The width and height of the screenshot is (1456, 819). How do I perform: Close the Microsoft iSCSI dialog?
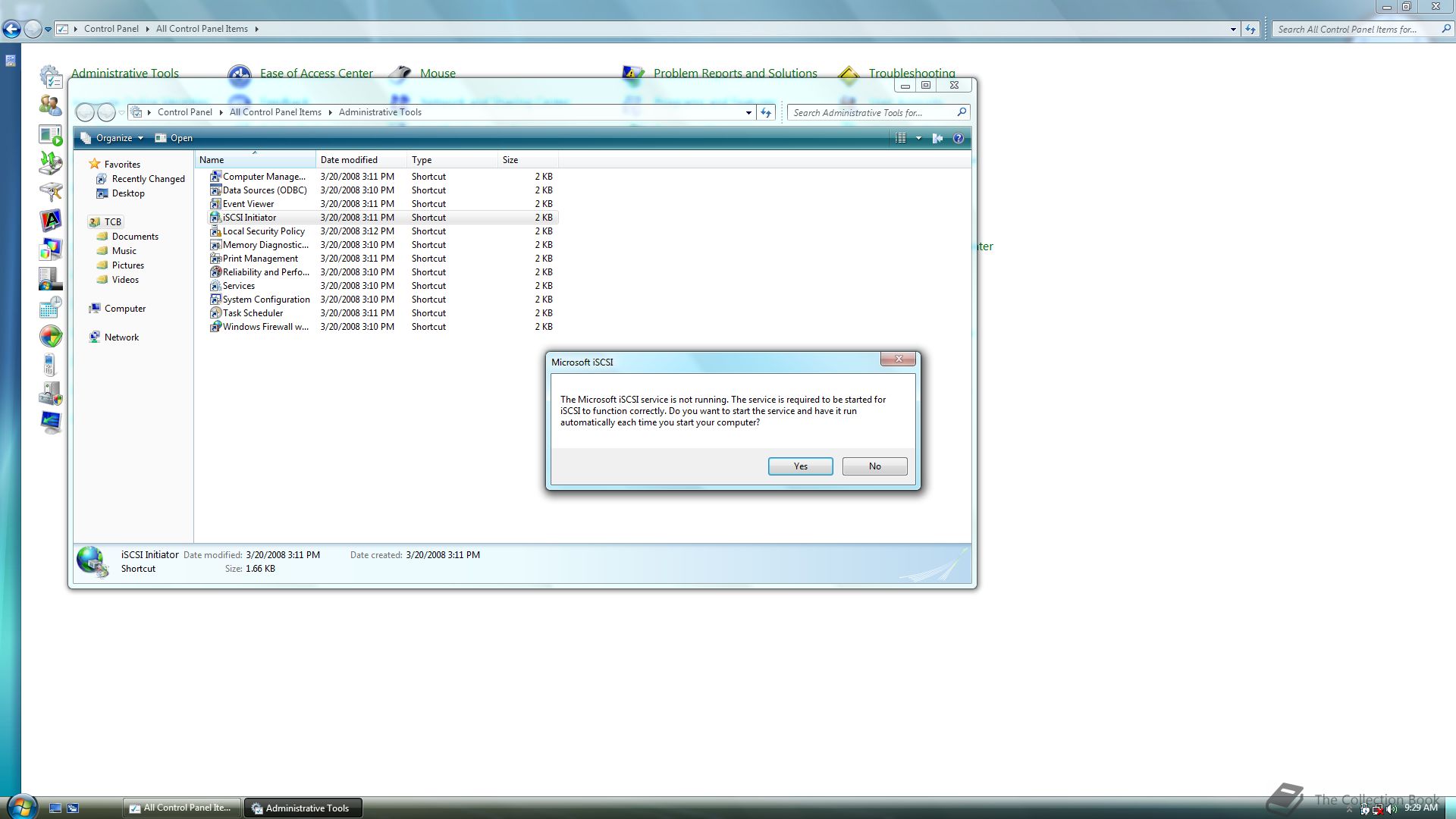coord(899,359)
